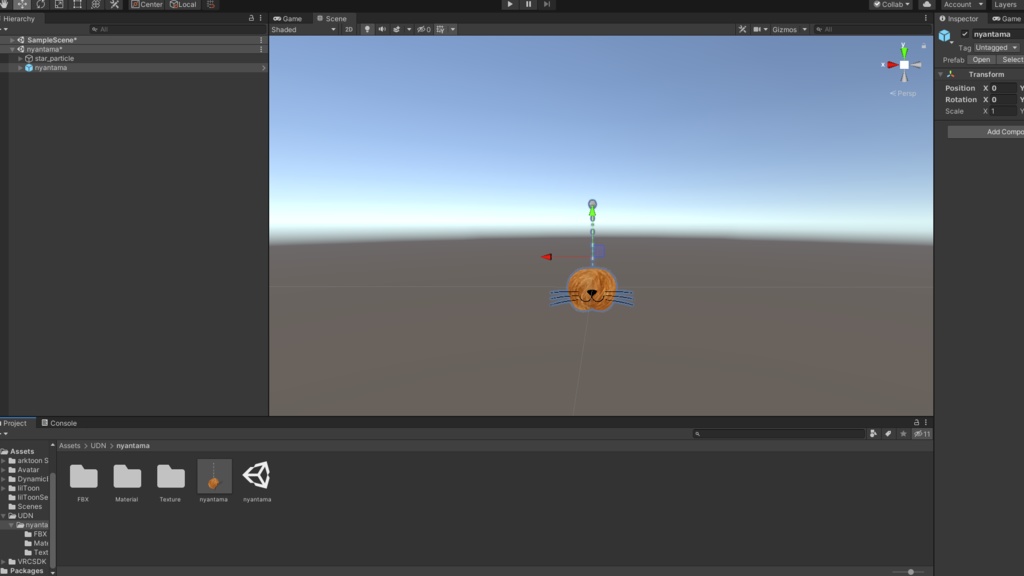Switch to the Game tab
Viewport: 1024px width, 576px height.
pyautogui.click(x=287, y=18)
